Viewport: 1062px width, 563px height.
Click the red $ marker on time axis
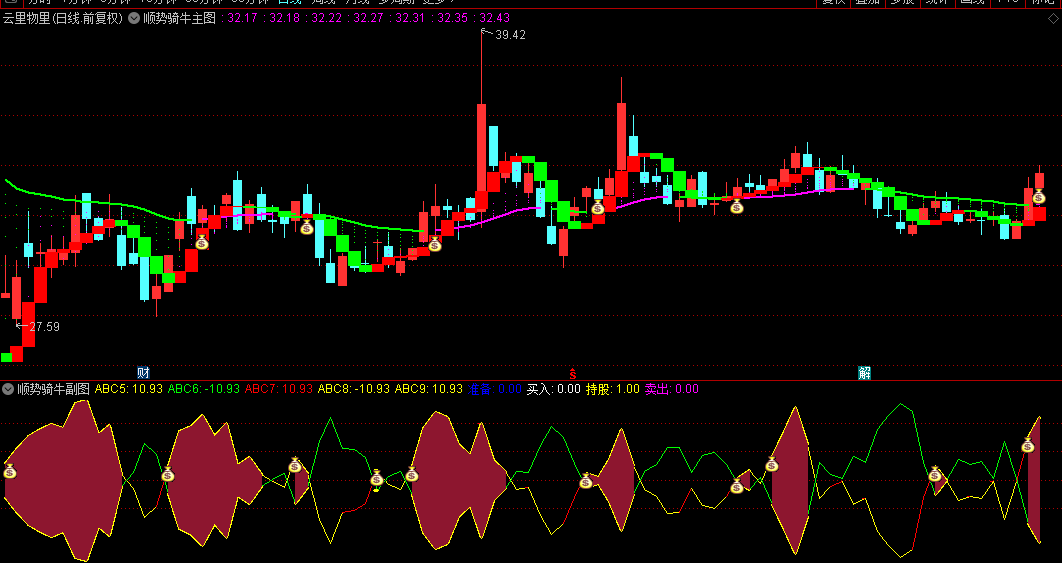point(572,372)
